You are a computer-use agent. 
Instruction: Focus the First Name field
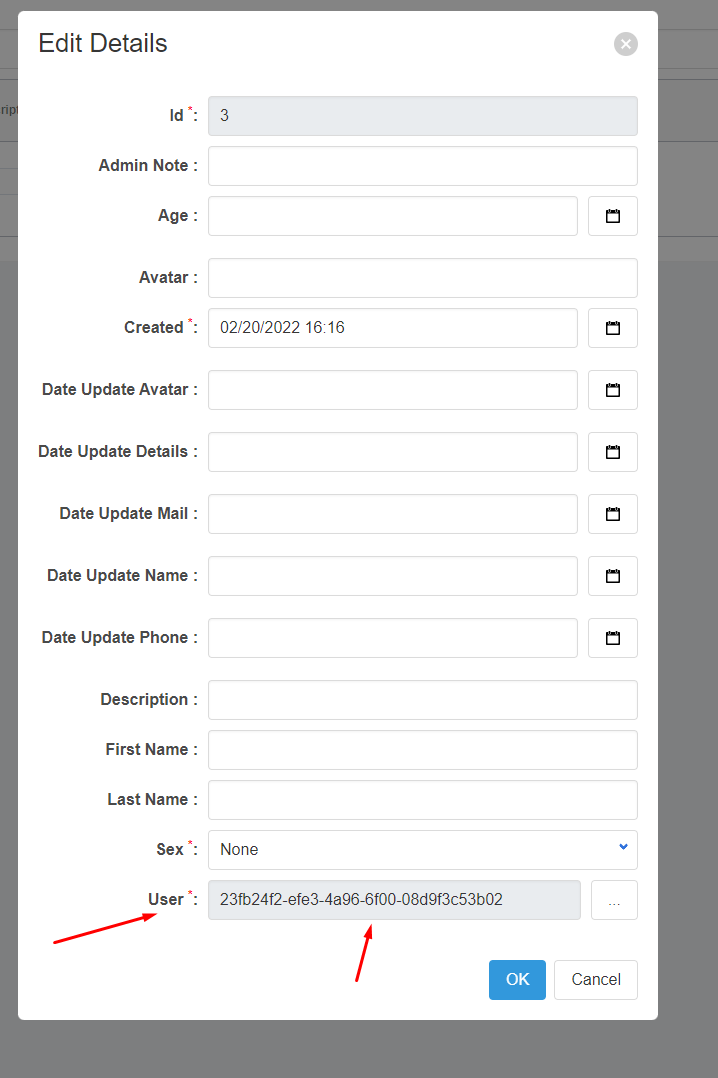(x=420, y=749)
